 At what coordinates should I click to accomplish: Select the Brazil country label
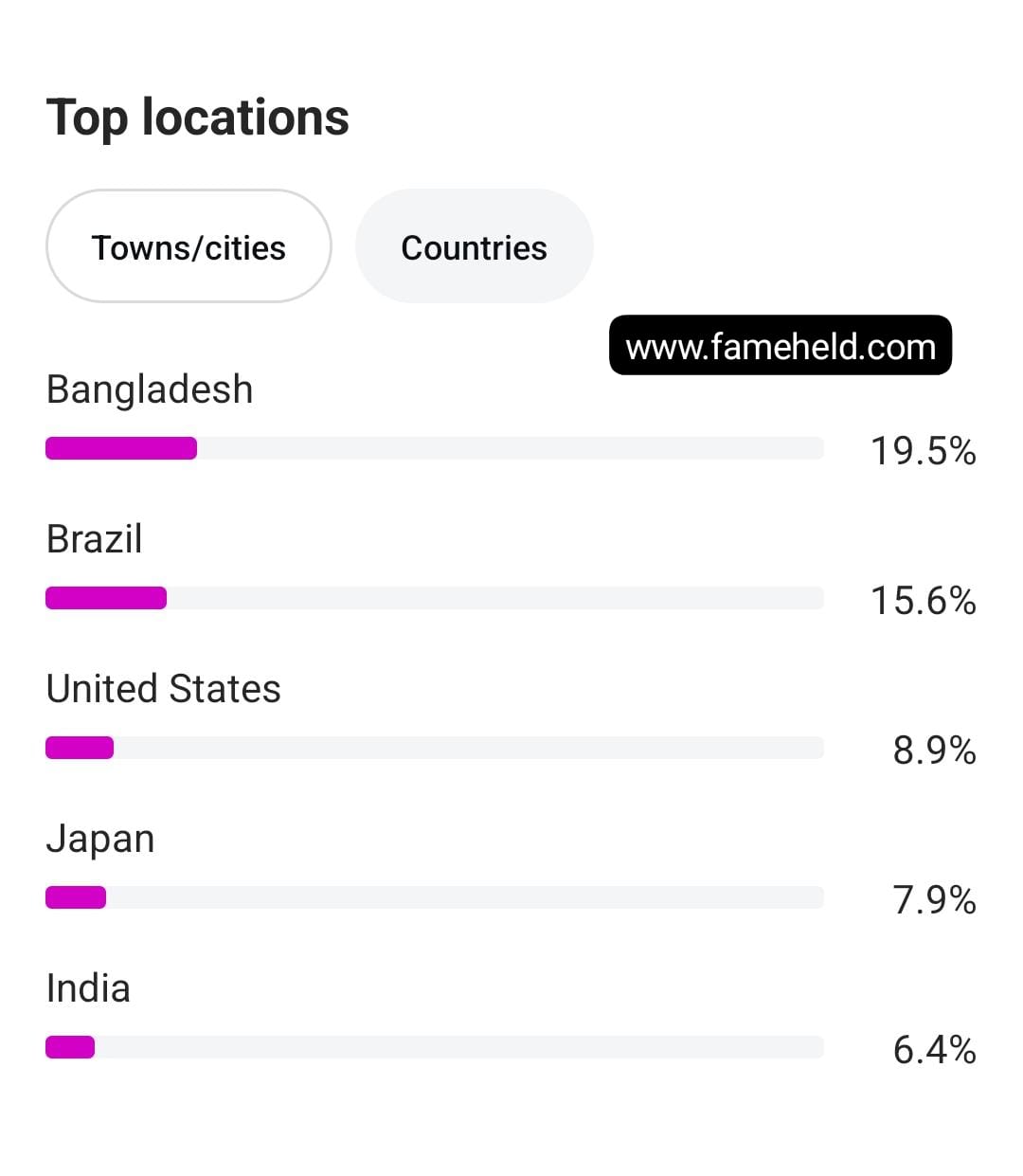point(95,539)
